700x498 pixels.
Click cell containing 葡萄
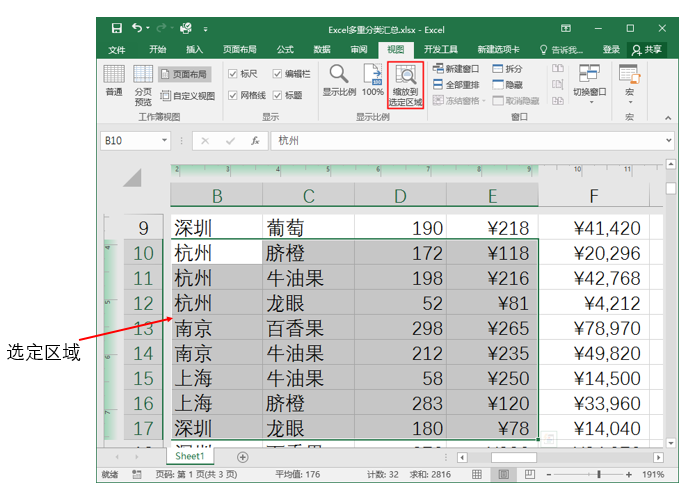point(308,228)
